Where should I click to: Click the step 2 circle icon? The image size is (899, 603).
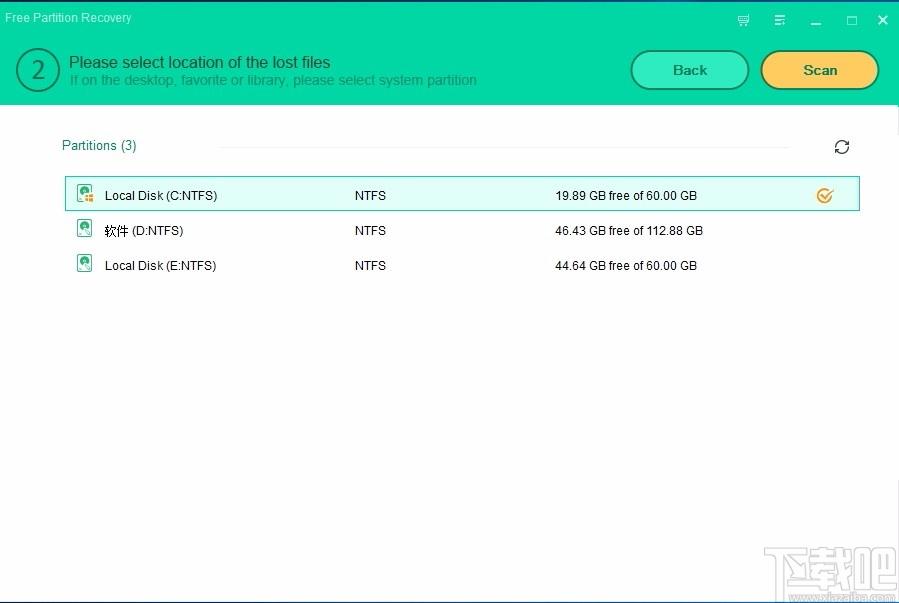(38, 70)
